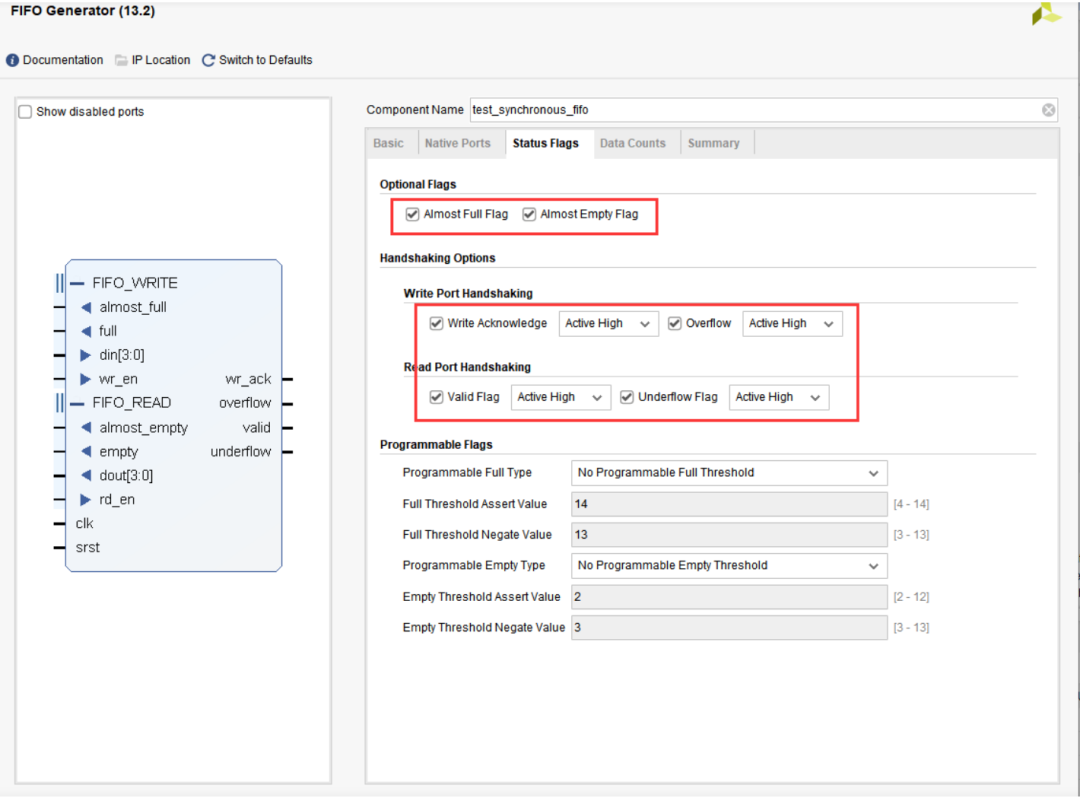Open the Documentation link
Viewport: 1080px width, 798px height.
(63, 60)
